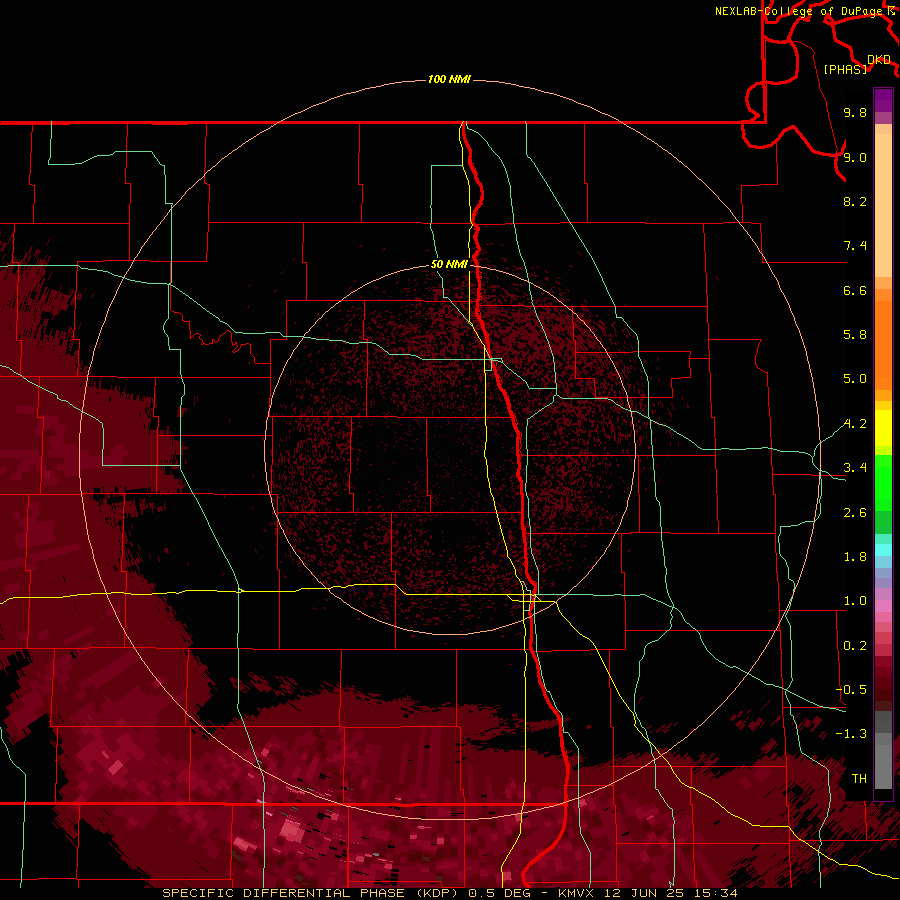Image resolution: width=900 pixels, height=900 pixels.
Task: Click the 8.2 scale value
Action: [855, 201]
